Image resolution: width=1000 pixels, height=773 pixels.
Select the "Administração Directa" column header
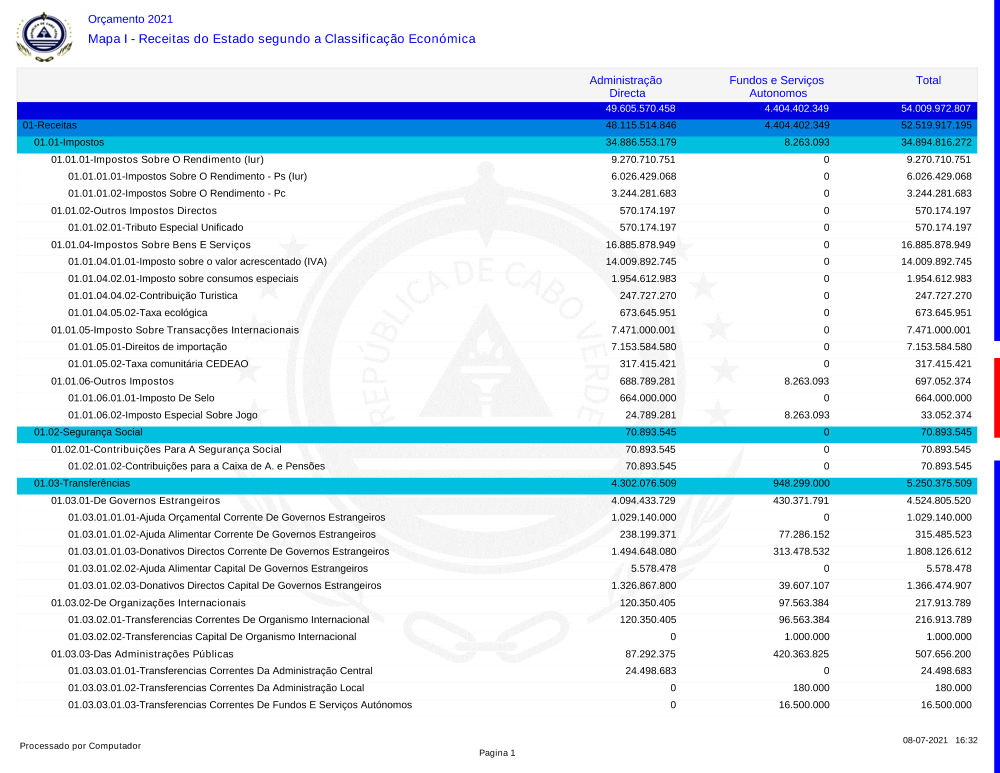click(626, 86)
